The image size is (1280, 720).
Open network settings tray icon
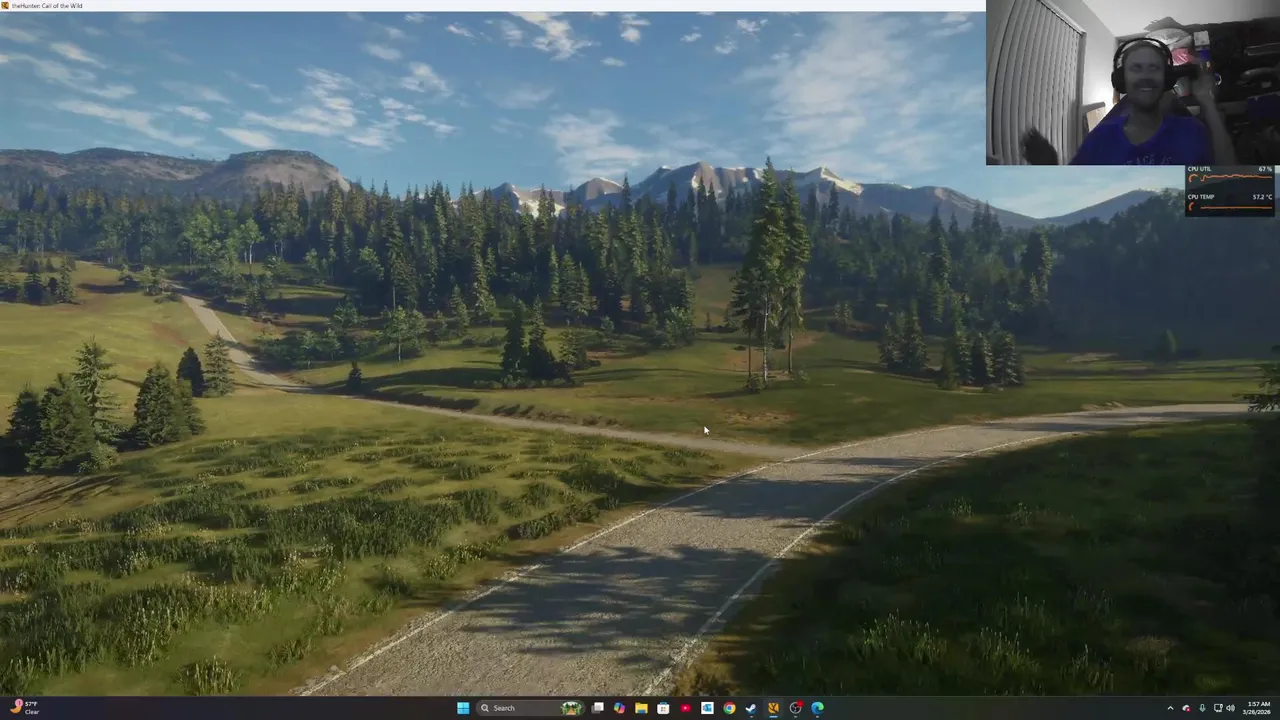pyautogui.click(x=1218, y=708)
